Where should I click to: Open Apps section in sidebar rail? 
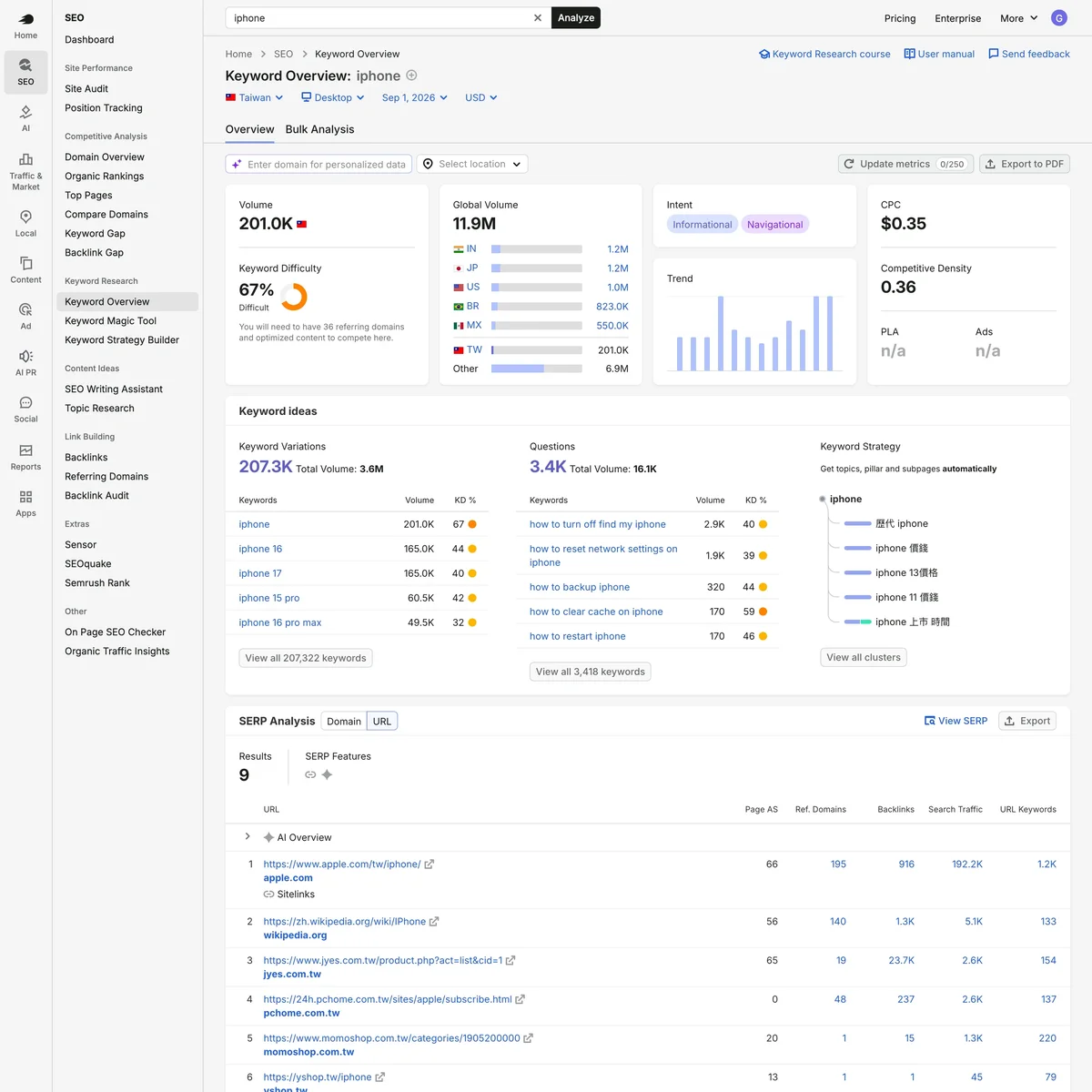tap(25, 503)
